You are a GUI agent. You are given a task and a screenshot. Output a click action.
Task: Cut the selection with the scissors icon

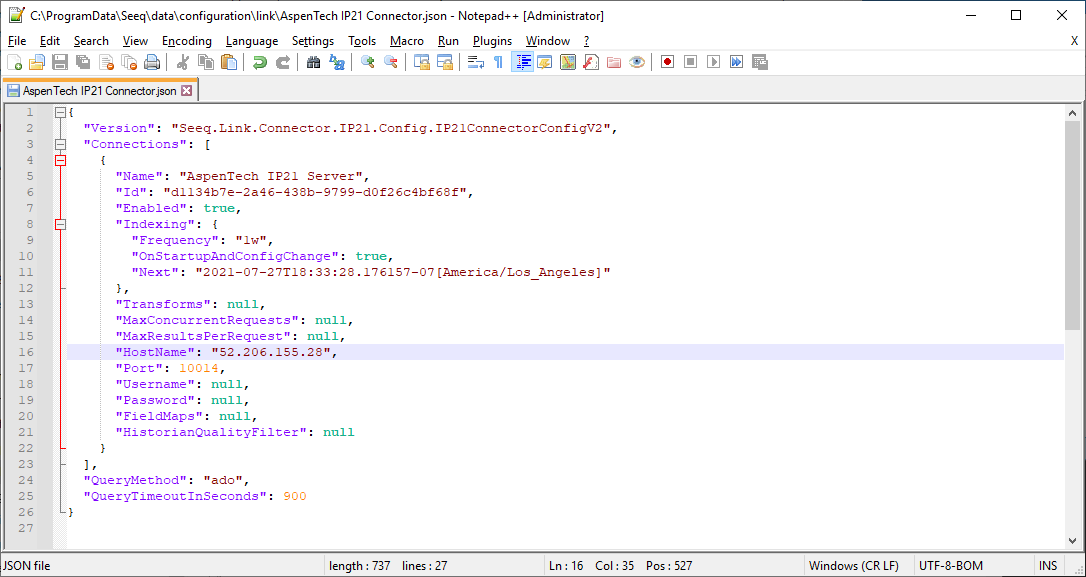click(183, 62)
